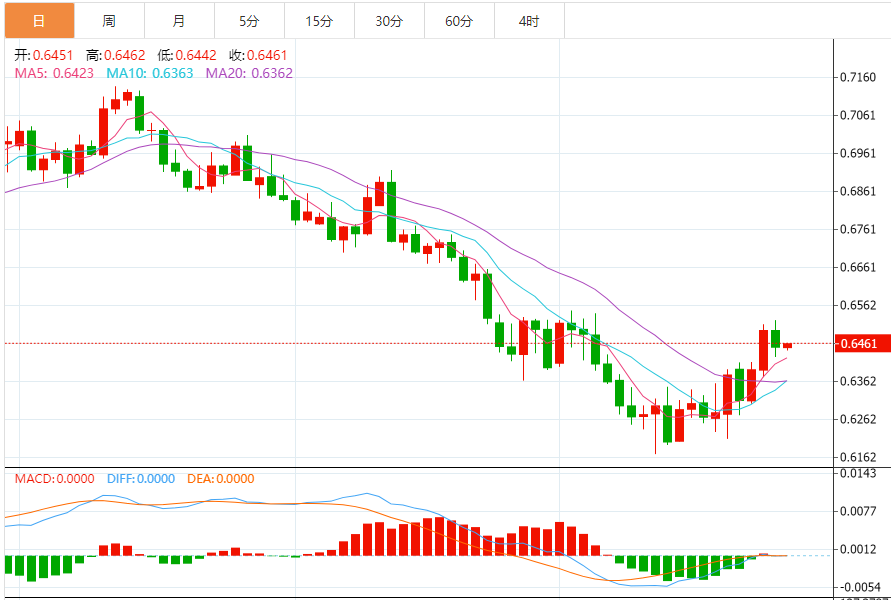The height and width of the screenshot is (600, 891).
Task: Switch to the 月 monthly tab
Action: [179, 21]
